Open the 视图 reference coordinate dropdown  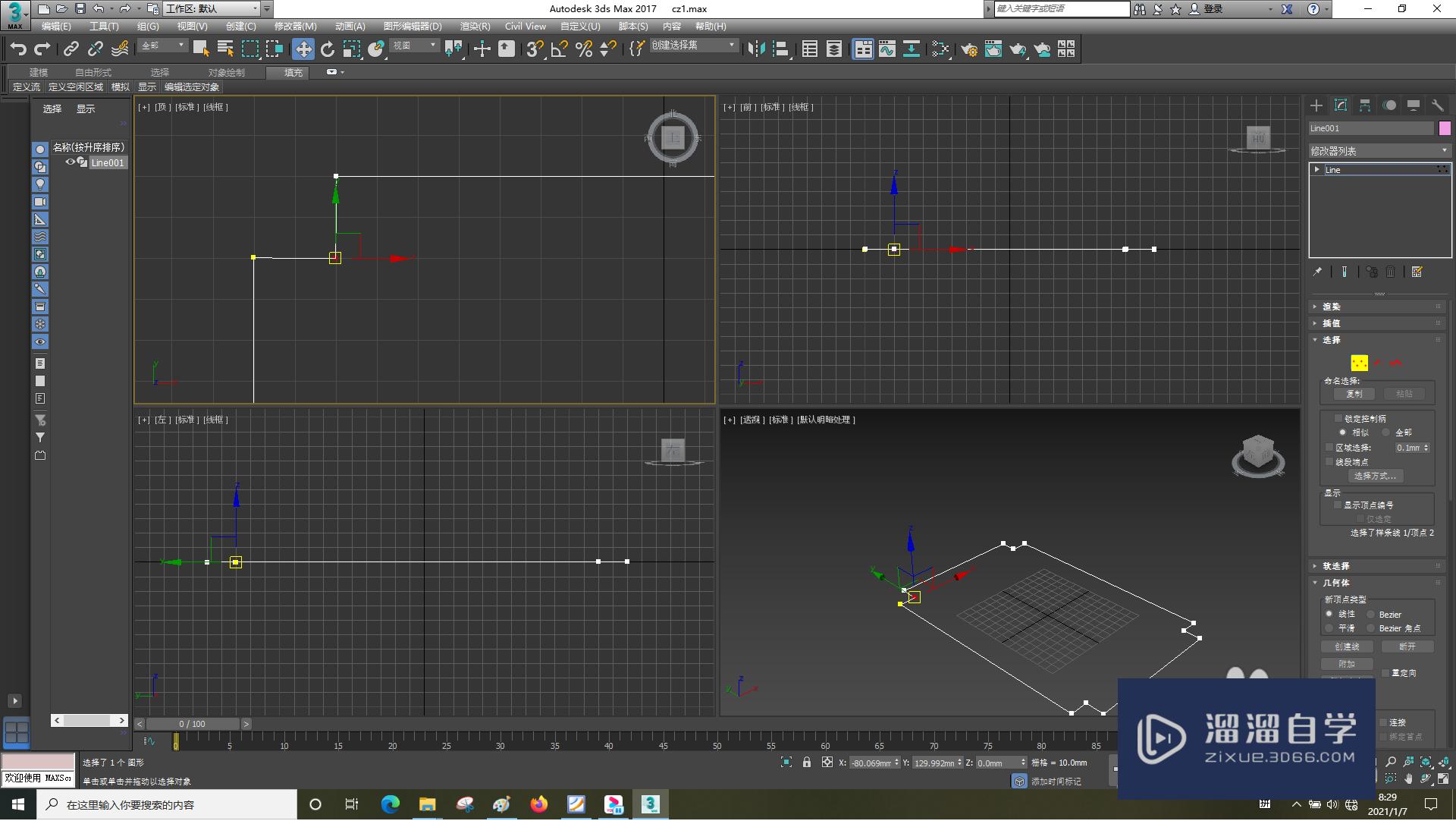(x=414, y=46)
